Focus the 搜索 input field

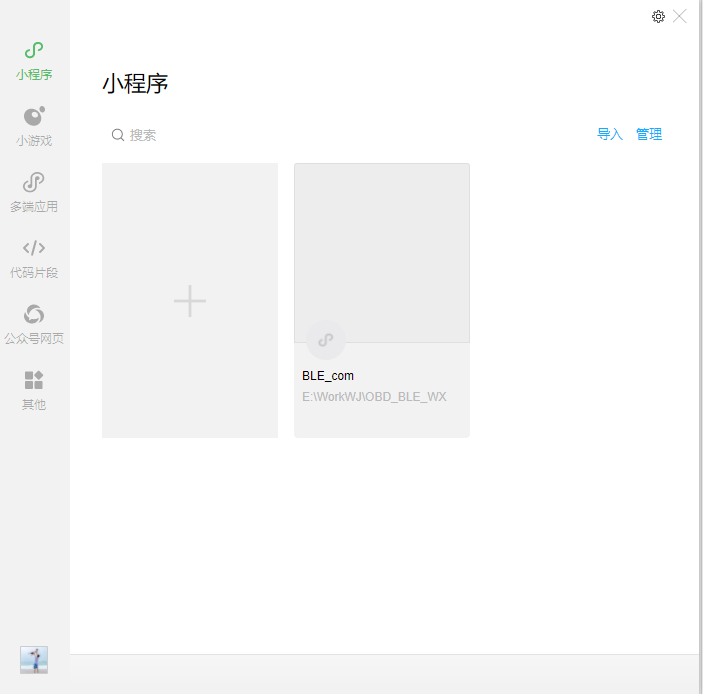300,135
